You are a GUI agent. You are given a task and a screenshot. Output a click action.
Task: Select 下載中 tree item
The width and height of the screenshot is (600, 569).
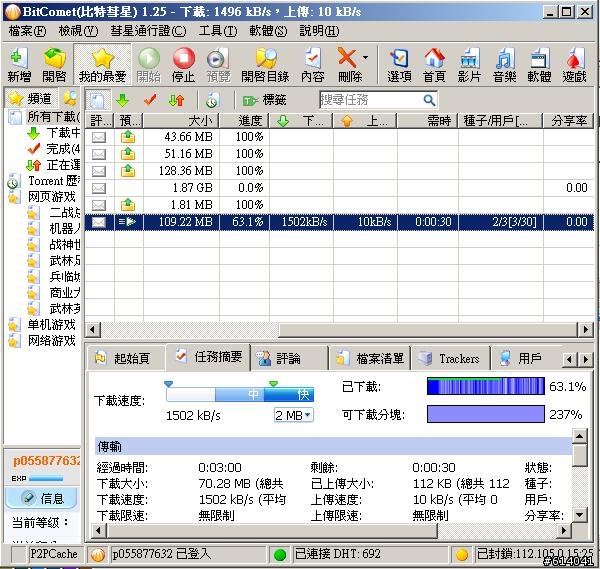tap(63, 133)
